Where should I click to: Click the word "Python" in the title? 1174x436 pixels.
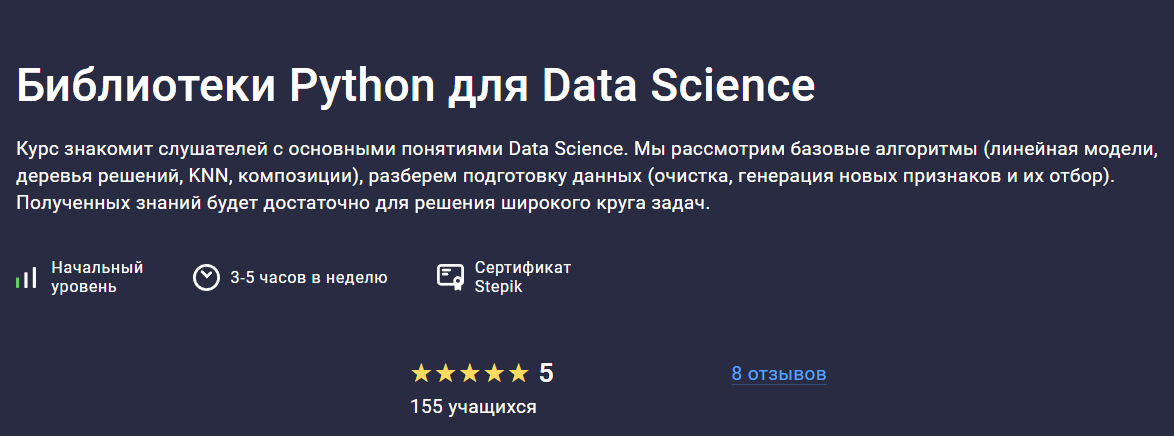tap(362, 87)
